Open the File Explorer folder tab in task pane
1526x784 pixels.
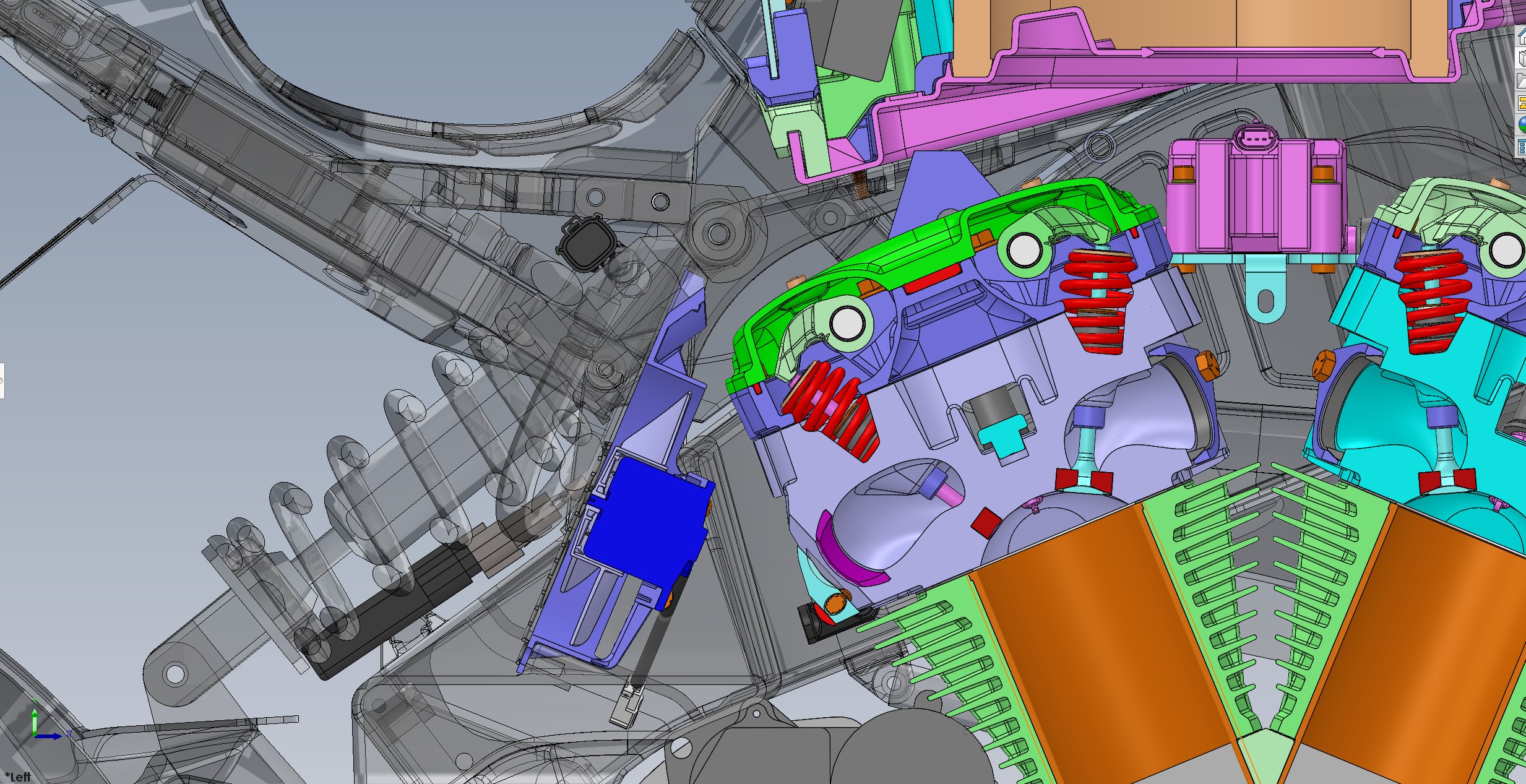1522,80
